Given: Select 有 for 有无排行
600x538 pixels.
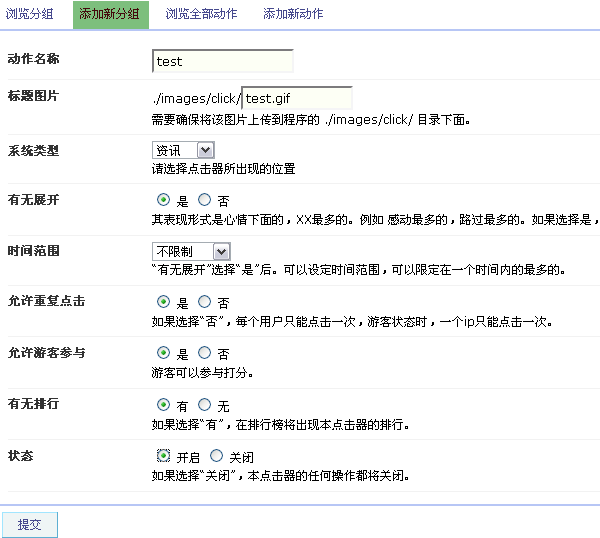Looking at the screenshot, I should tap(163, 405).
